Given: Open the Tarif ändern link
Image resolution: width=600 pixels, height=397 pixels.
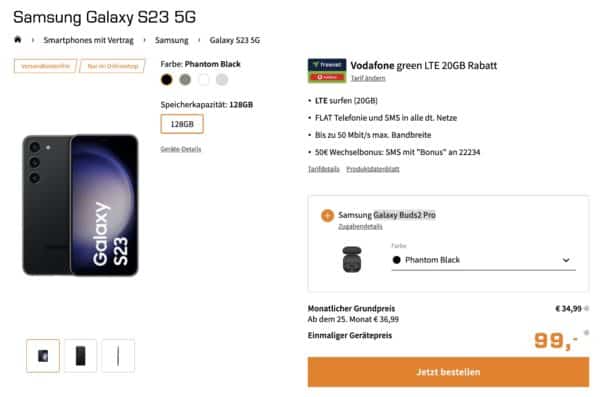Looking at the screenshot, I should pos(368,78).
